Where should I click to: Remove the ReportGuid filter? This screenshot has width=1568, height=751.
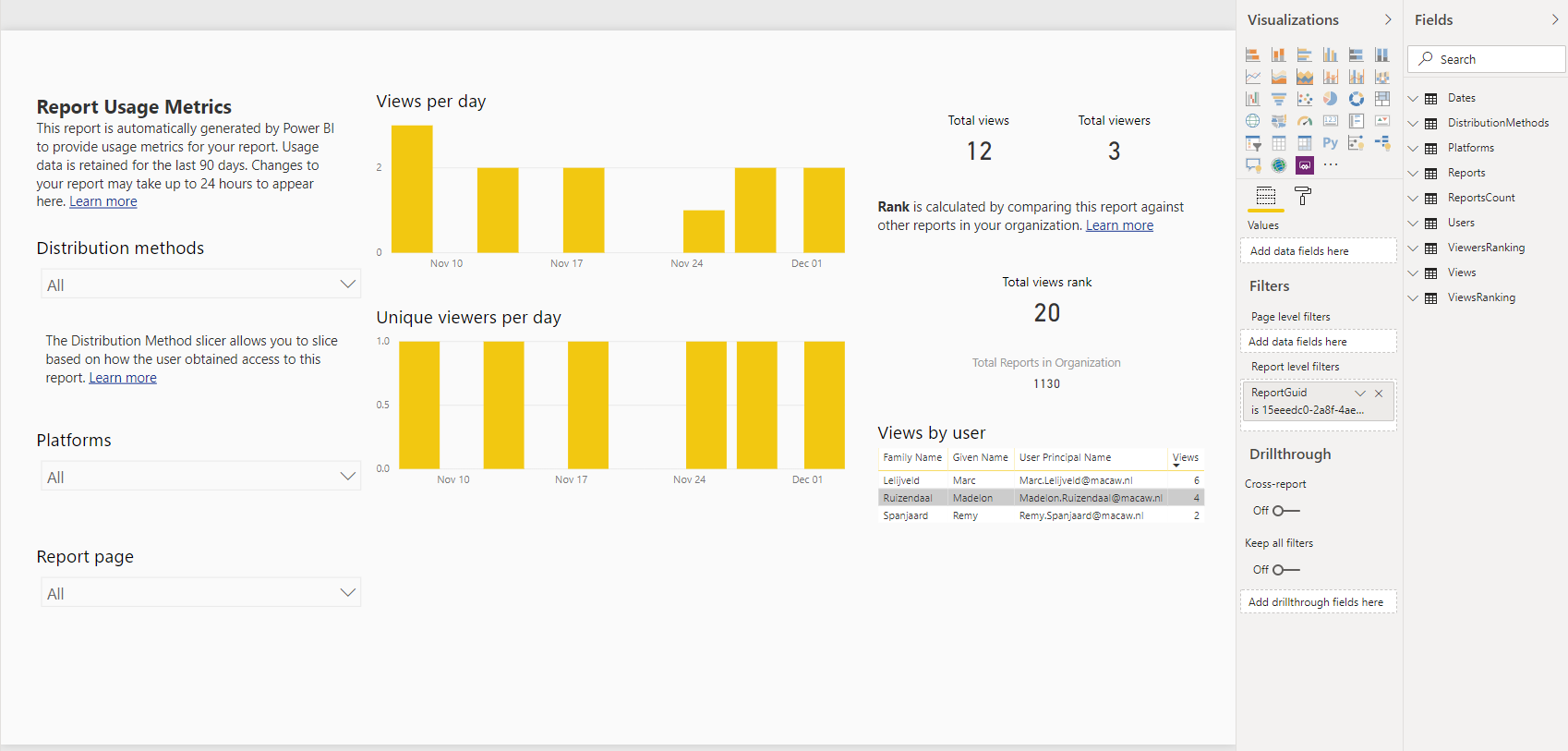1379,394
